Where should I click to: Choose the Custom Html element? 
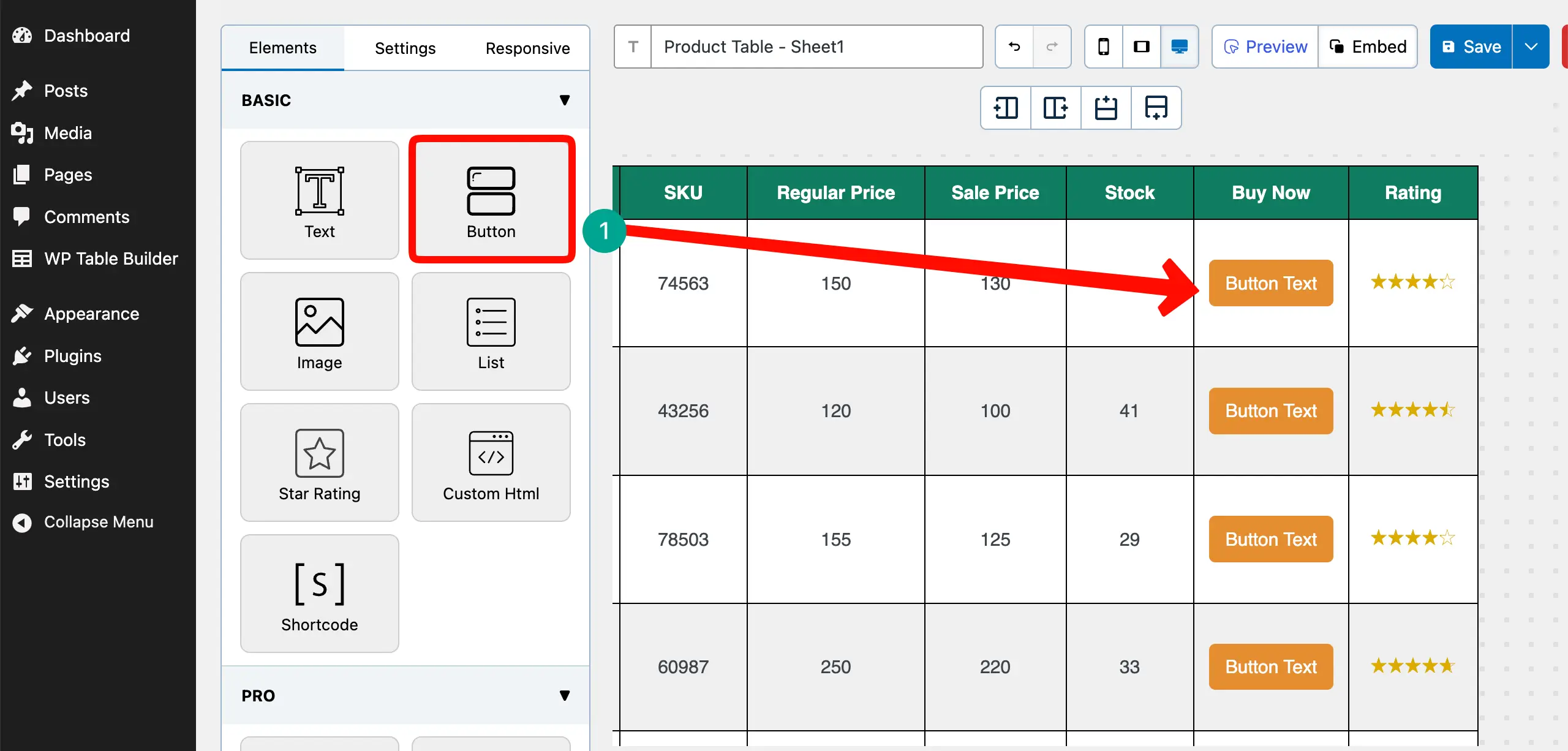(491, 462)
